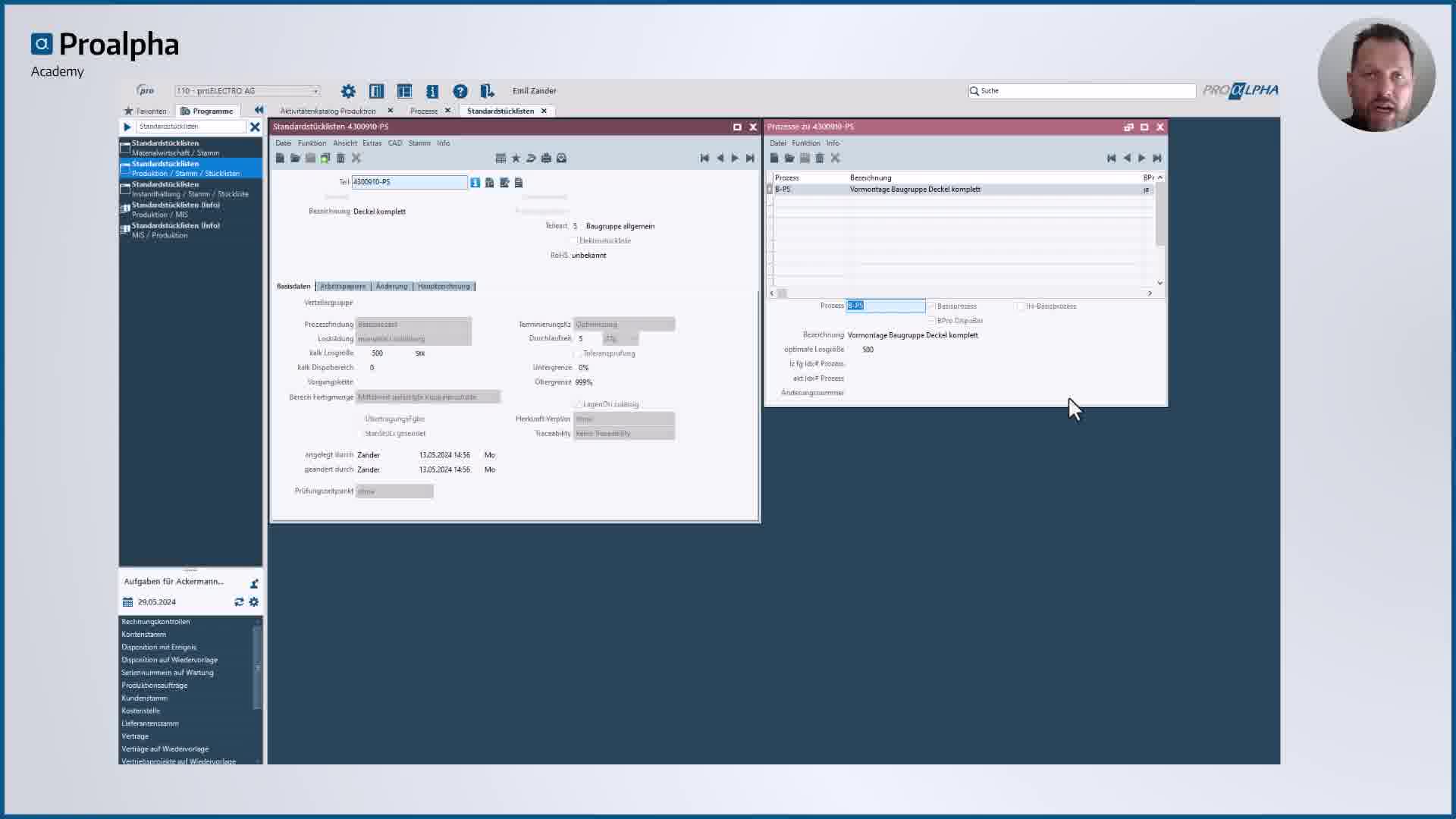This screenshot has width=1456, height=819.
Task: Create a new record in Standardstücklisten window
Action: click(x=280, y=158)
